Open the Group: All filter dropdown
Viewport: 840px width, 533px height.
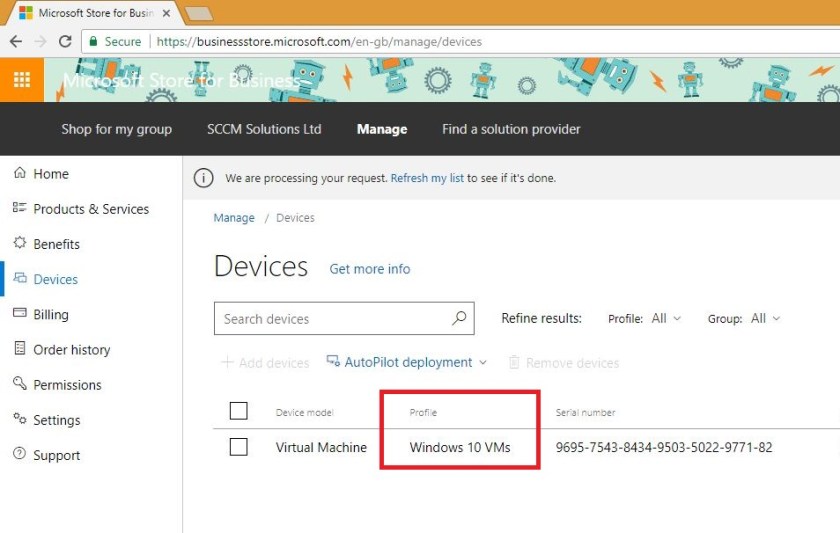(x=744, y=319)
